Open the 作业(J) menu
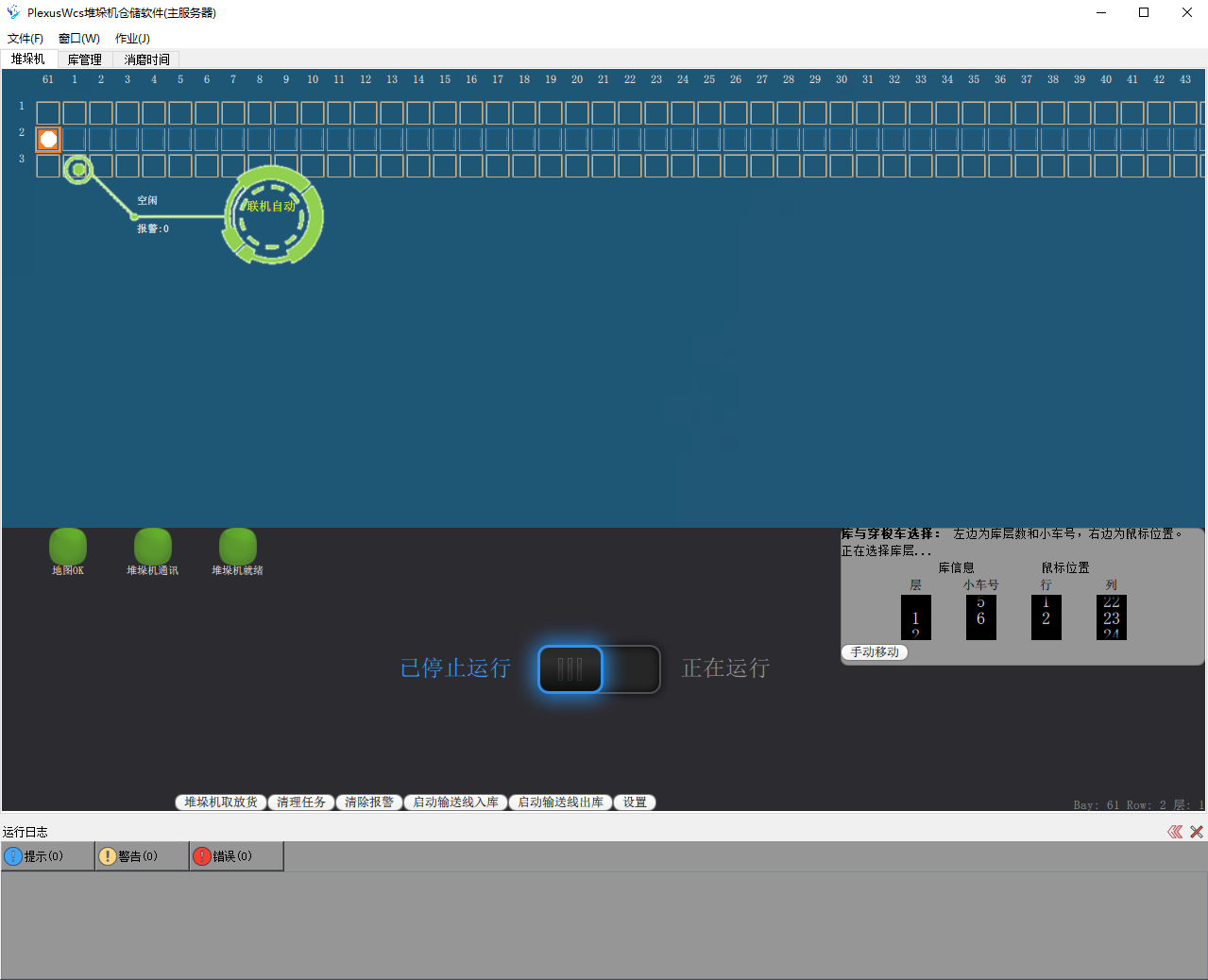Screen dimensions: 1208x980 click(x=132, y=39)
